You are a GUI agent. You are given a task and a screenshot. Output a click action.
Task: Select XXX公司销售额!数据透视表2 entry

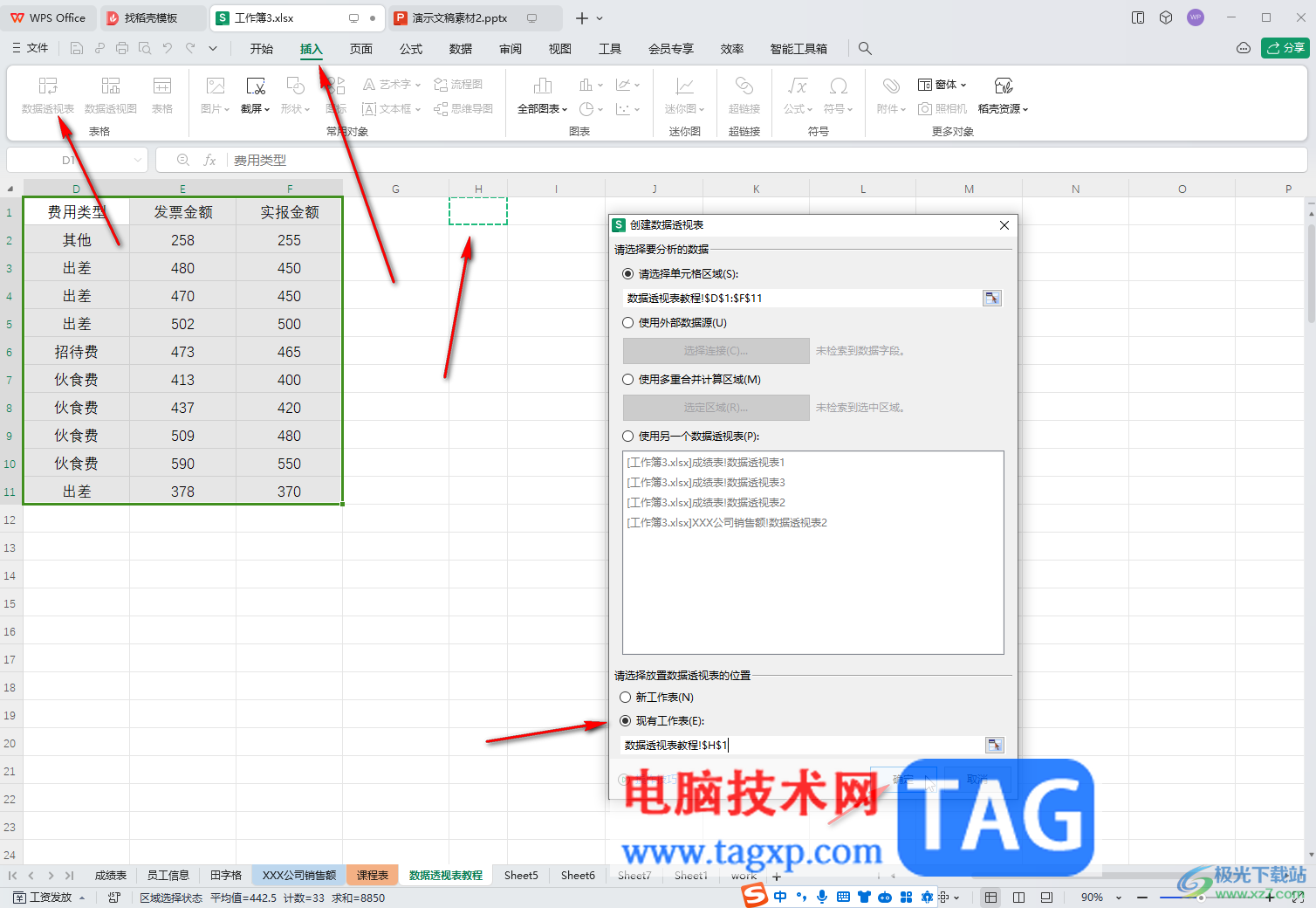coord(727,523)
